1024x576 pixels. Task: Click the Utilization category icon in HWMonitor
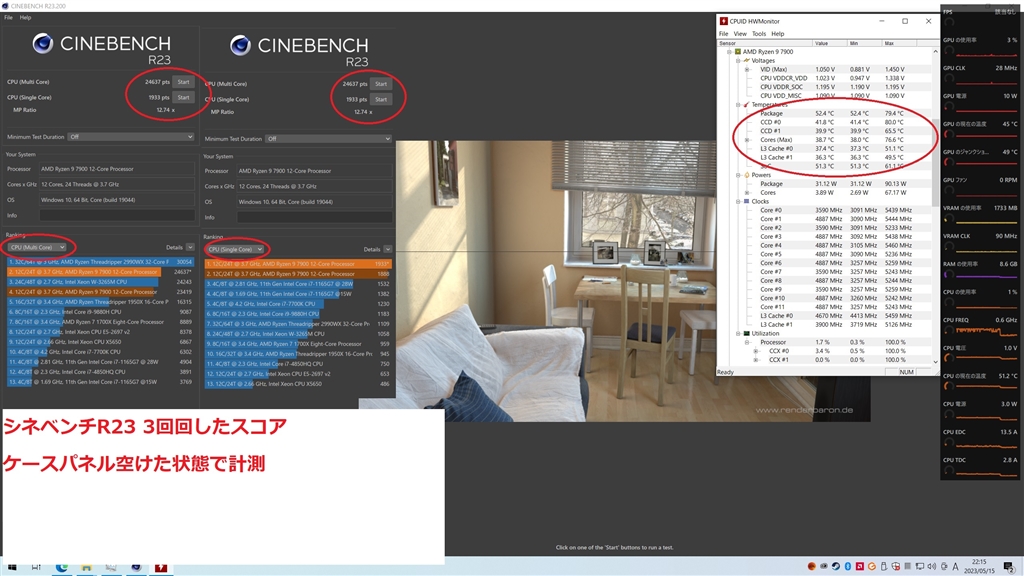click(746, 333)
